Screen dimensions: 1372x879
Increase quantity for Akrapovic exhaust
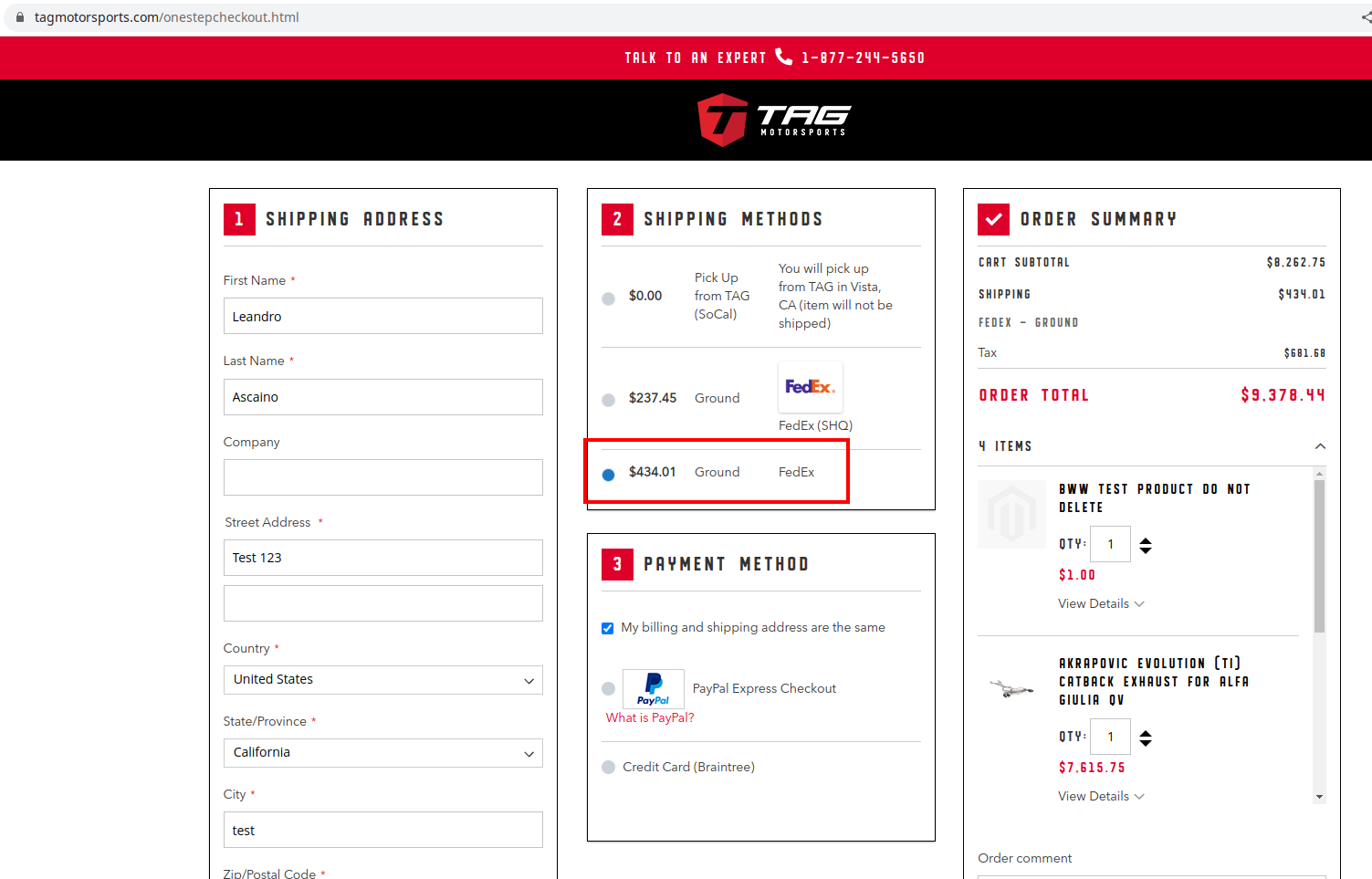[x=1146, y=730]
